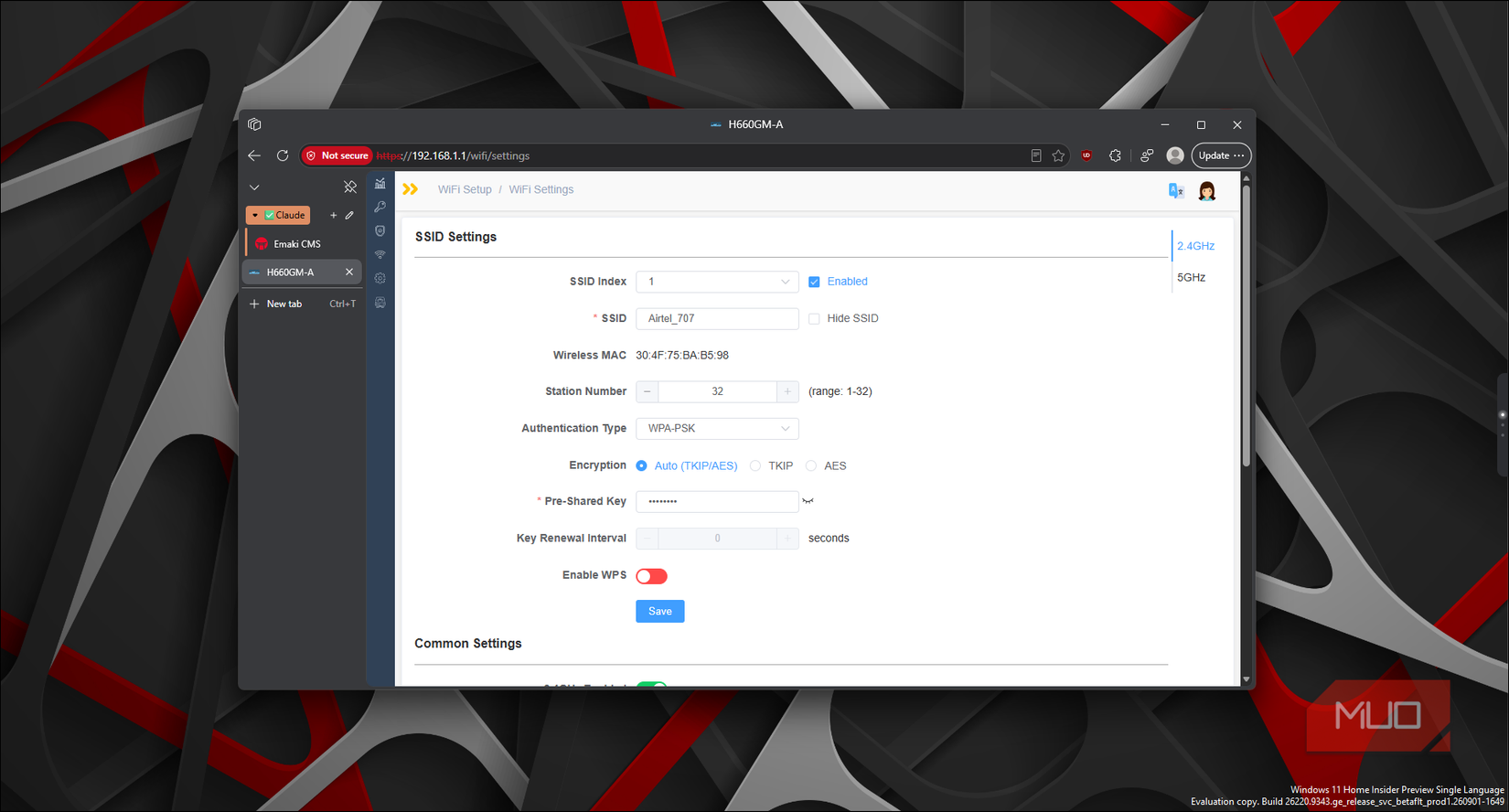Open a New tab from the sidebar
The width and height of the screenshot is (1509, 812).
(303, 304)
